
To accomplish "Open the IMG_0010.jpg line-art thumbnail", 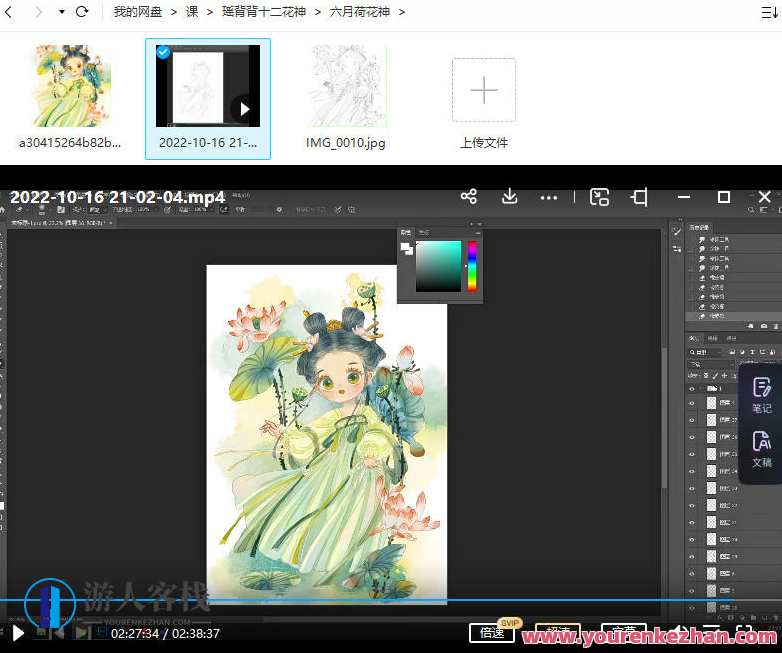I will (348, 85).
